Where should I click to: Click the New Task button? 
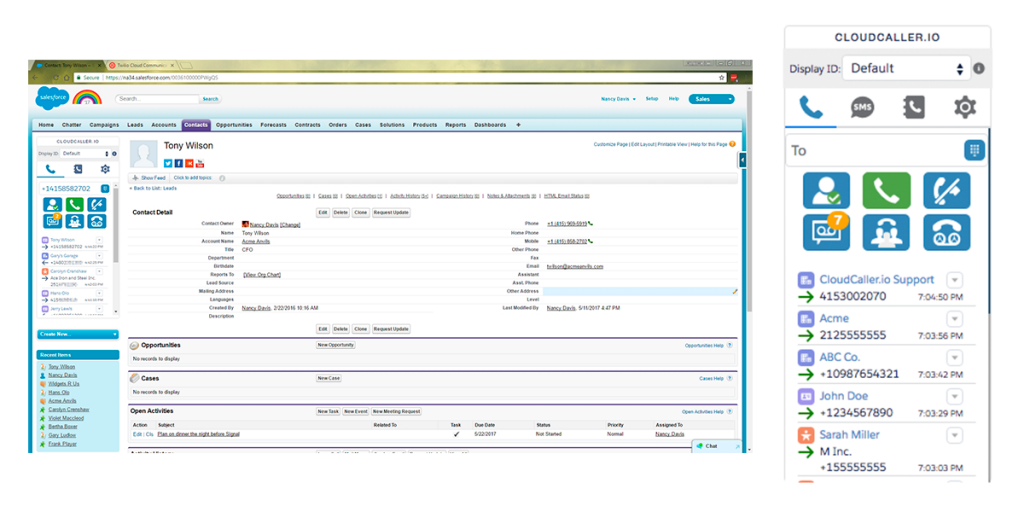328,411
